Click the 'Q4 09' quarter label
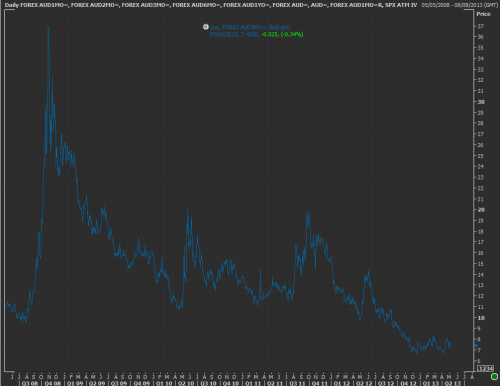500x386 pixels. tap(142, 383)
